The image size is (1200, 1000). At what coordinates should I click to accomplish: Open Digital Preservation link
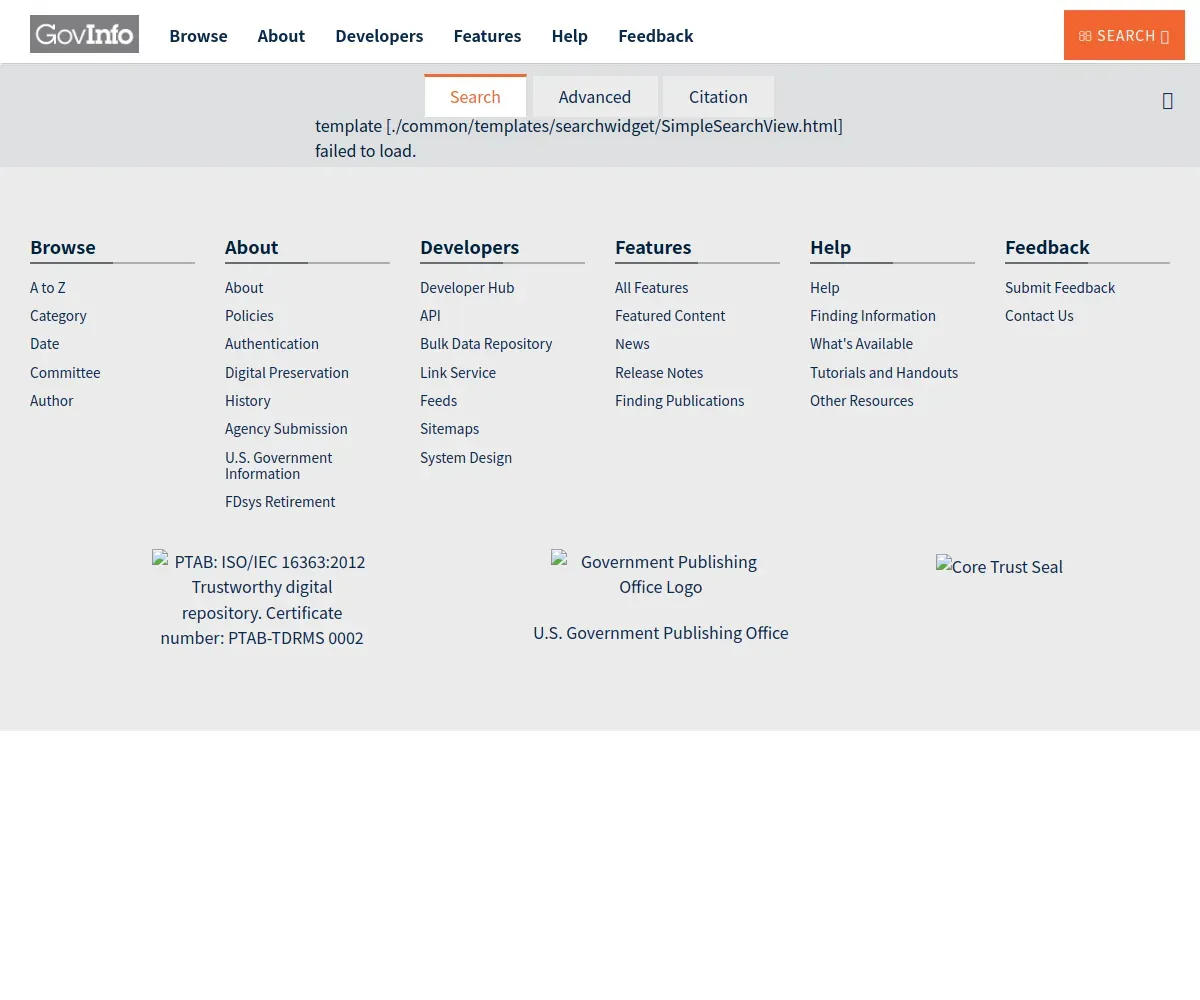point(287,373)
